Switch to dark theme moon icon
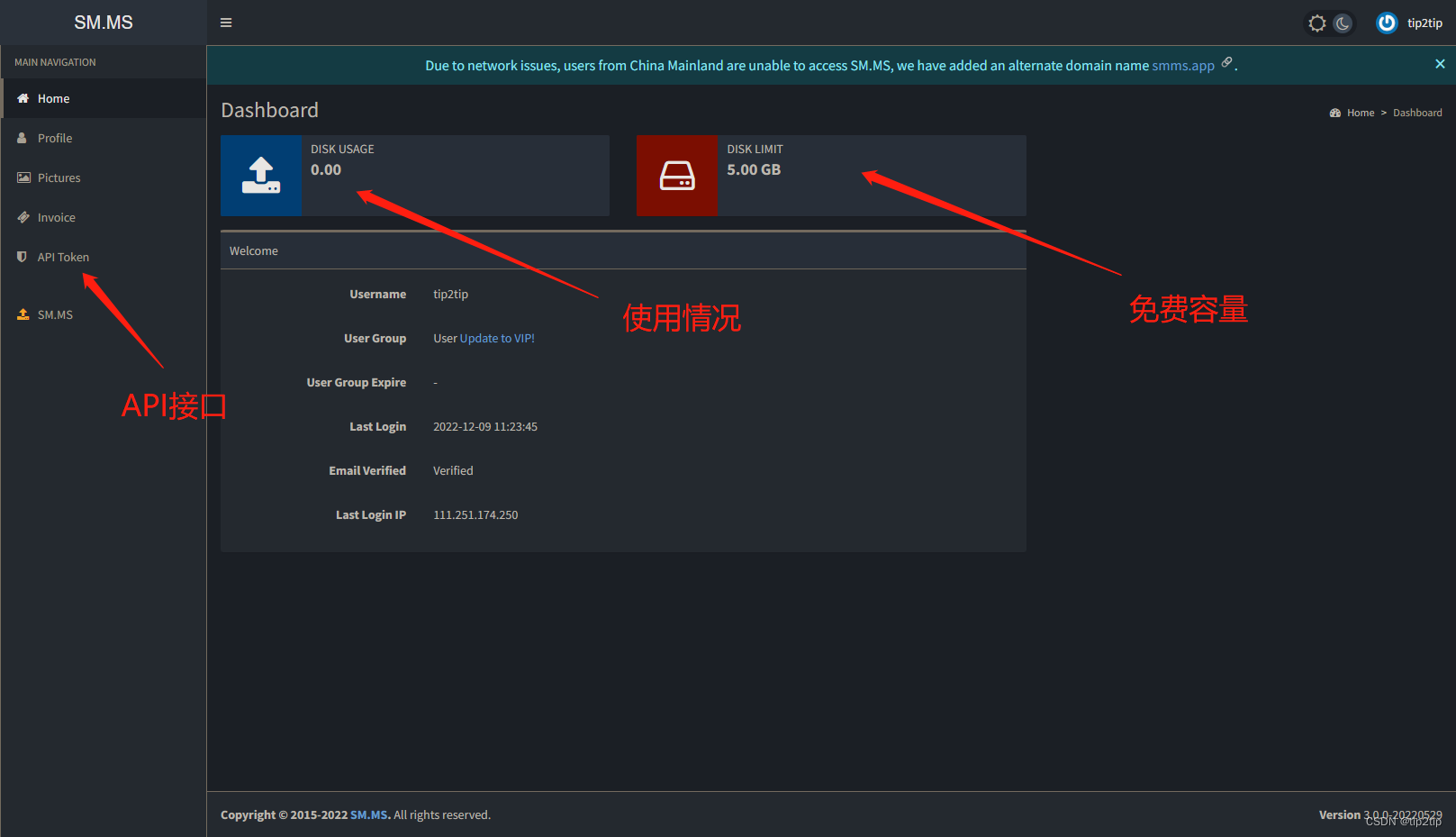Viewport: 1456px width, 837px height. point(1343,23)
